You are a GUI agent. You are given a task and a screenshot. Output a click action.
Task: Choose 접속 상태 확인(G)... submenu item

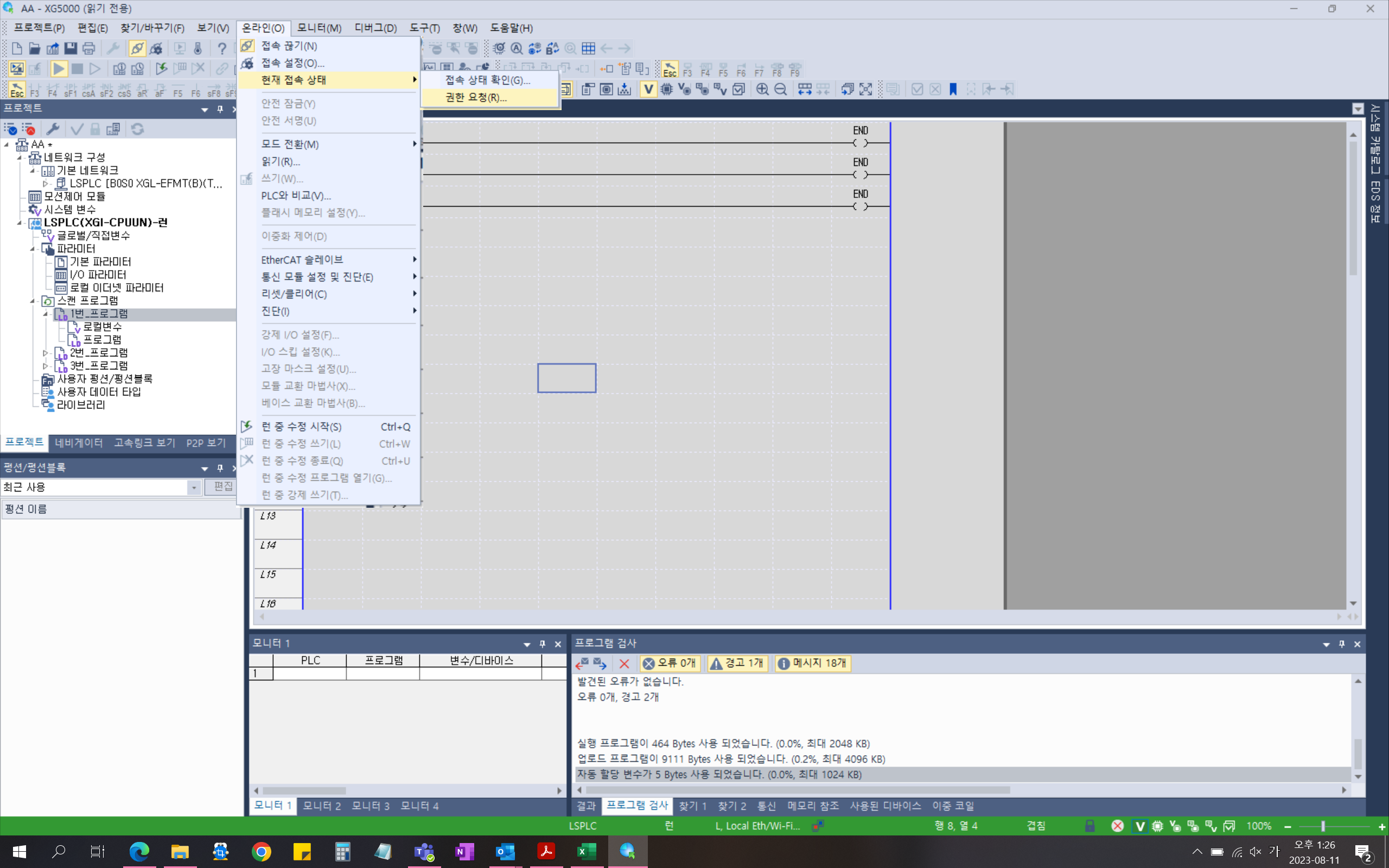[489, 80]
